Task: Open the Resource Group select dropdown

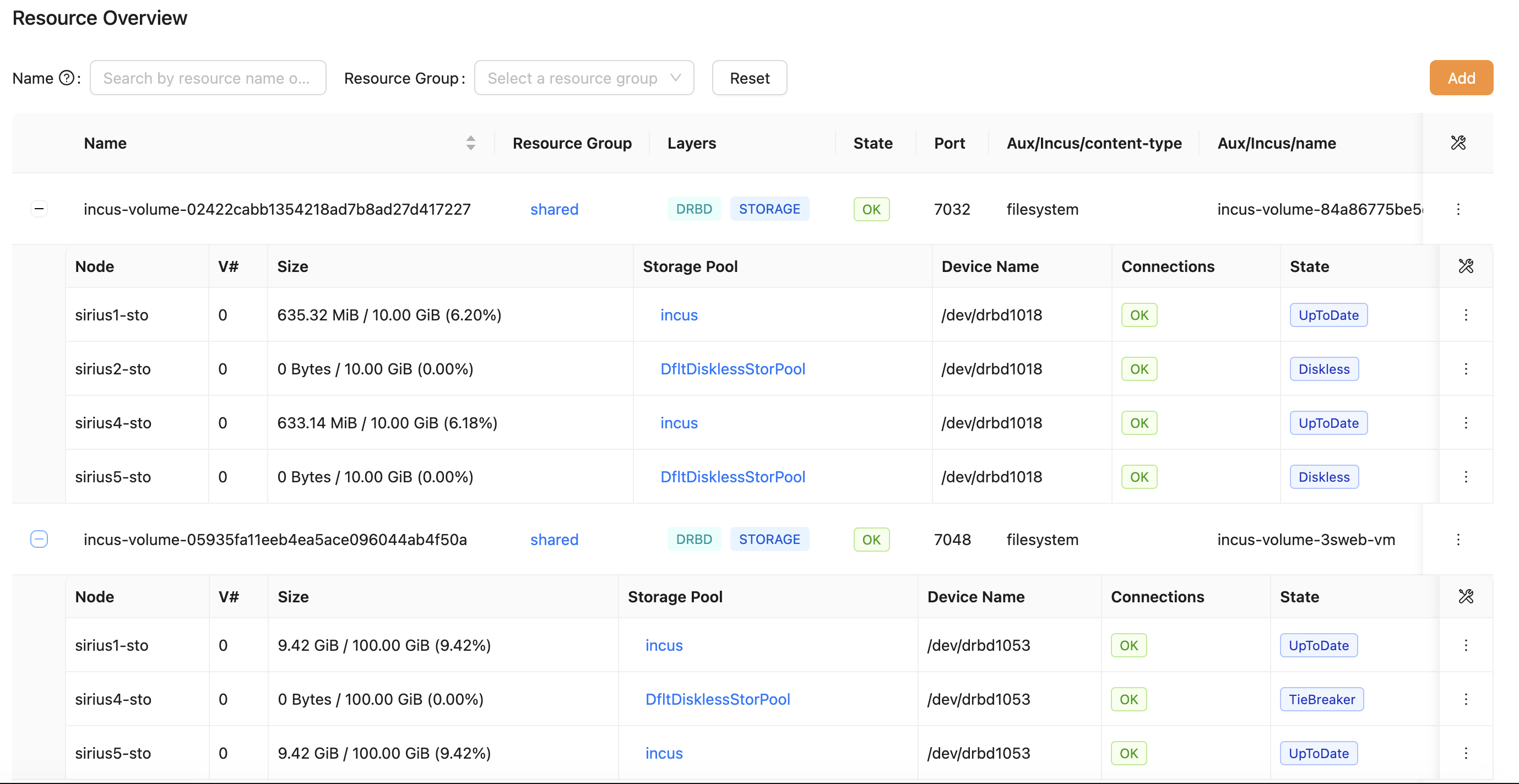Action: [583, 78]
